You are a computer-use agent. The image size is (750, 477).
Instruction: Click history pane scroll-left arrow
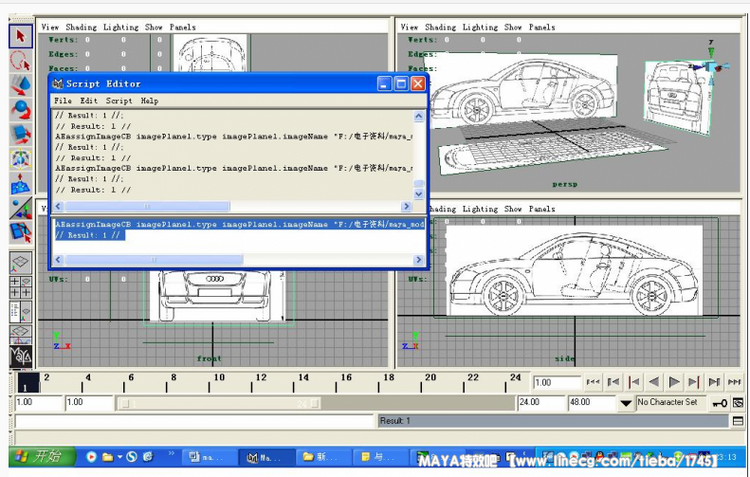58,206
